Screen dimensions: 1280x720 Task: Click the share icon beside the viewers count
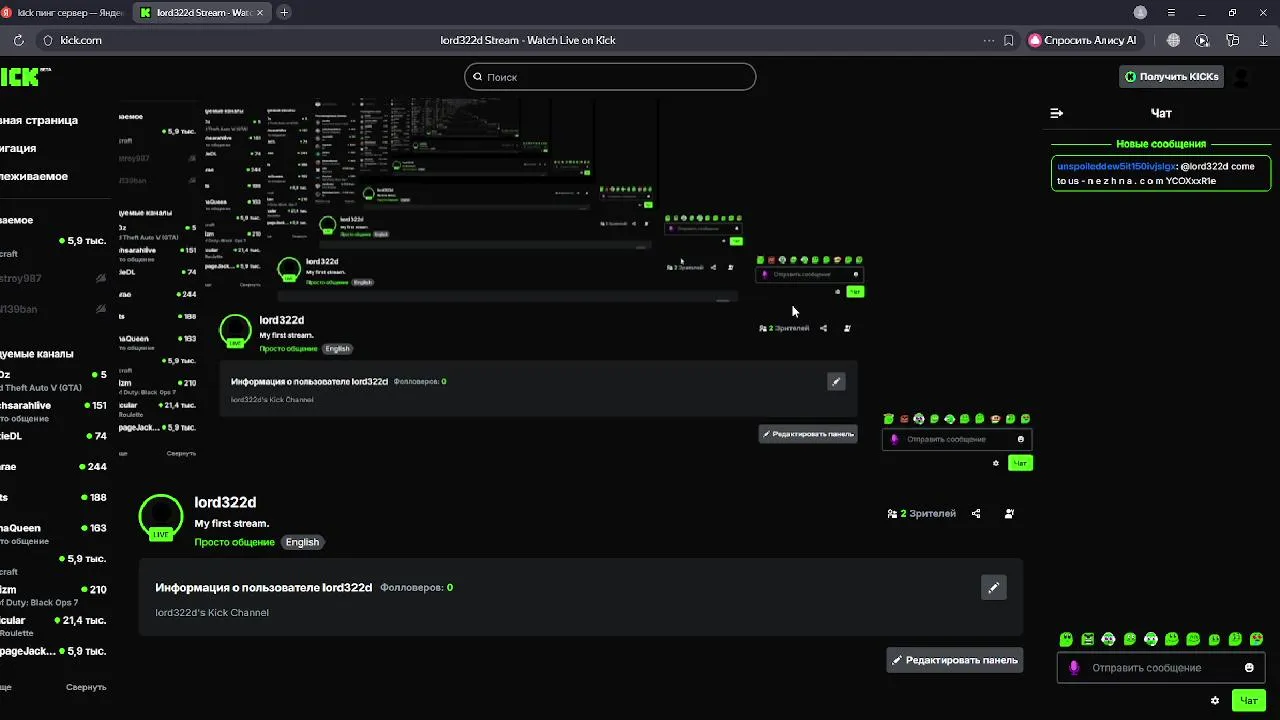(976, 514)
